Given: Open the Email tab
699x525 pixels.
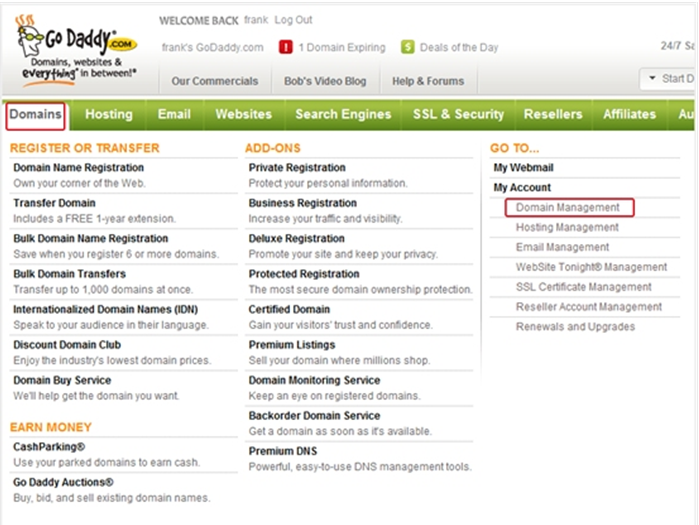Looking at the screenshot, I should tap(174, 115).
